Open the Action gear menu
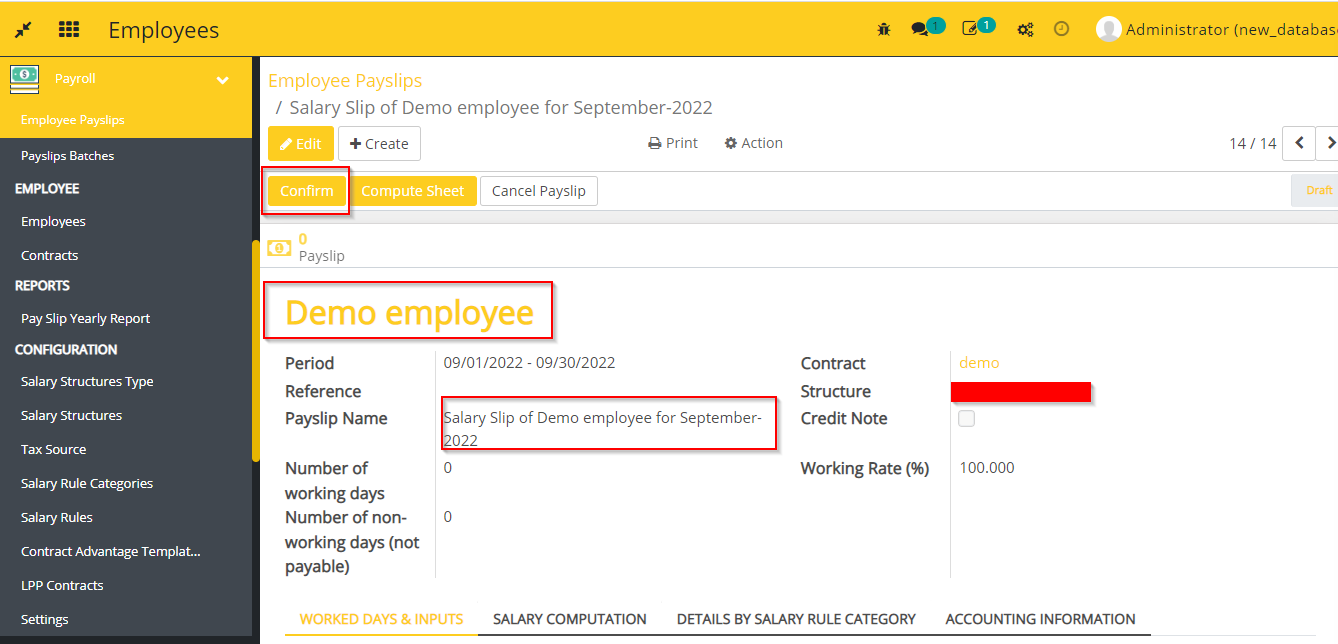The height and width of the screenshot is (644, 1338). click(753, 142)
